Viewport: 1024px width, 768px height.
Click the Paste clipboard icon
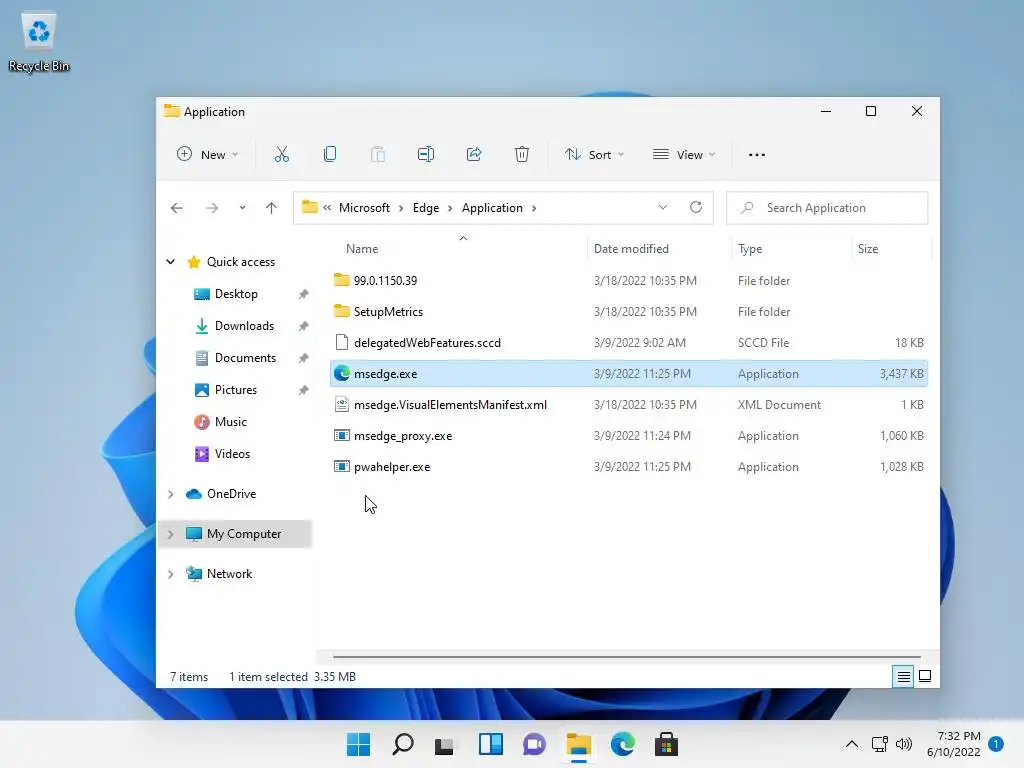[x=377, y=155]
